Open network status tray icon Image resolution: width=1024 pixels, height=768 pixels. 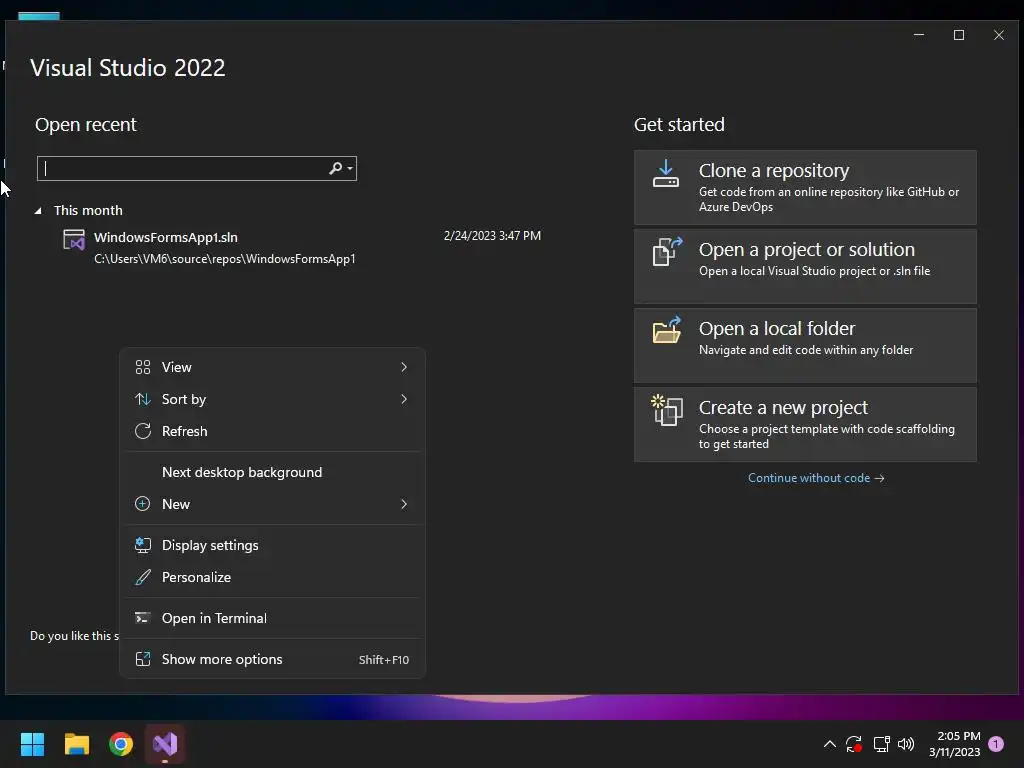coord(881,744)
